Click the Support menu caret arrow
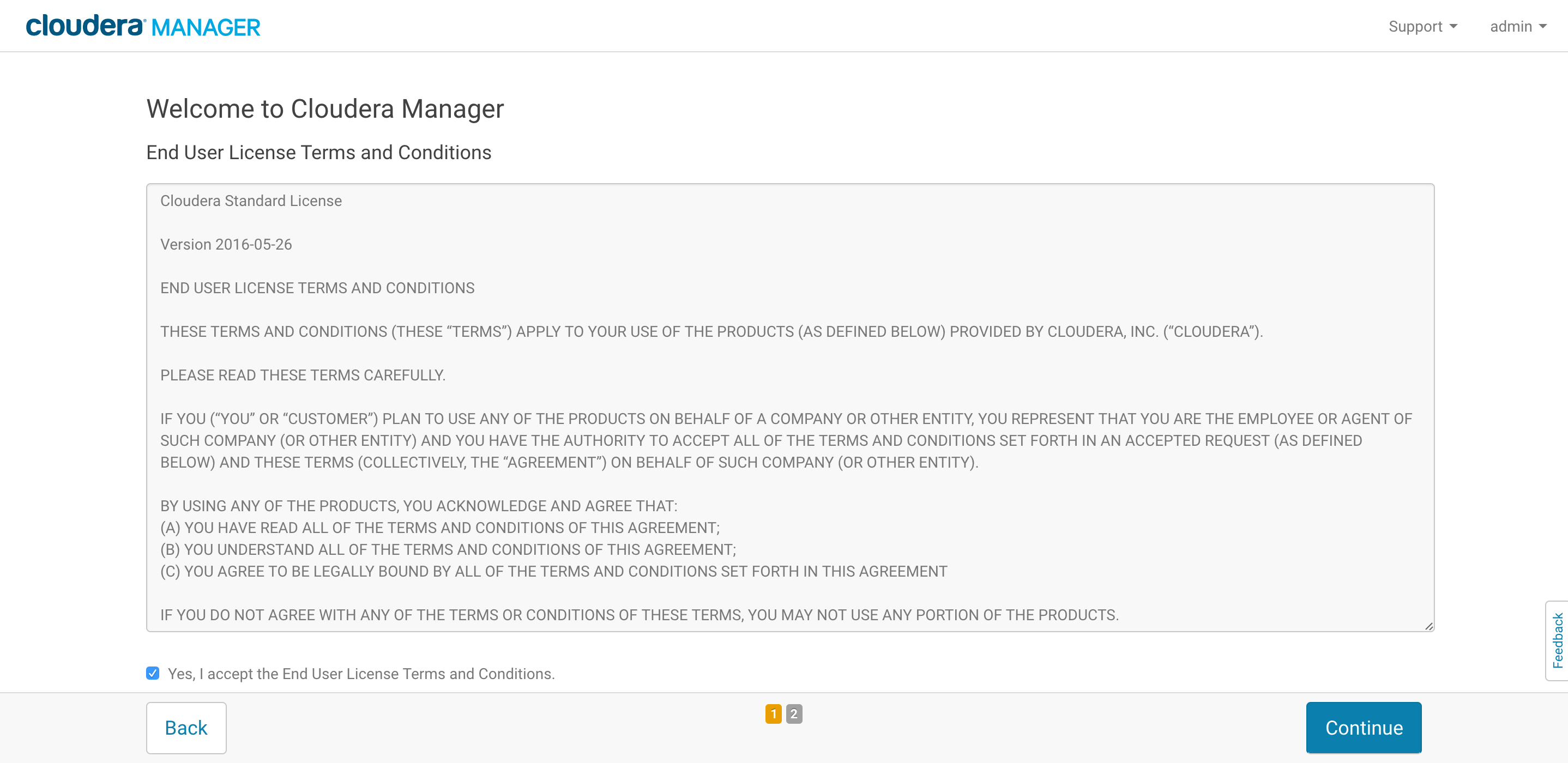 (1454, 26)
